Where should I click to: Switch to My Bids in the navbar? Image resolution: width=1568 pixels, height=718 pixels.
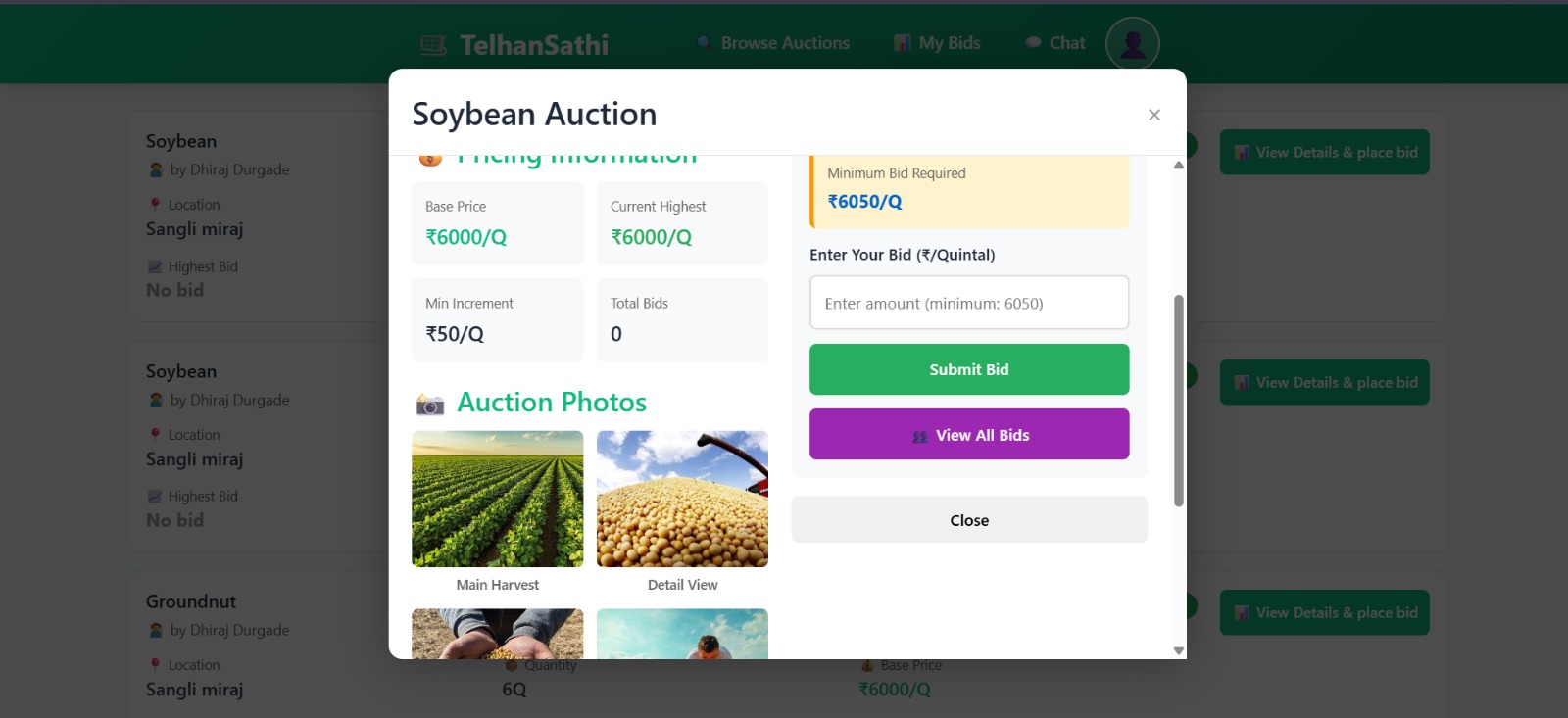[935, 42]
